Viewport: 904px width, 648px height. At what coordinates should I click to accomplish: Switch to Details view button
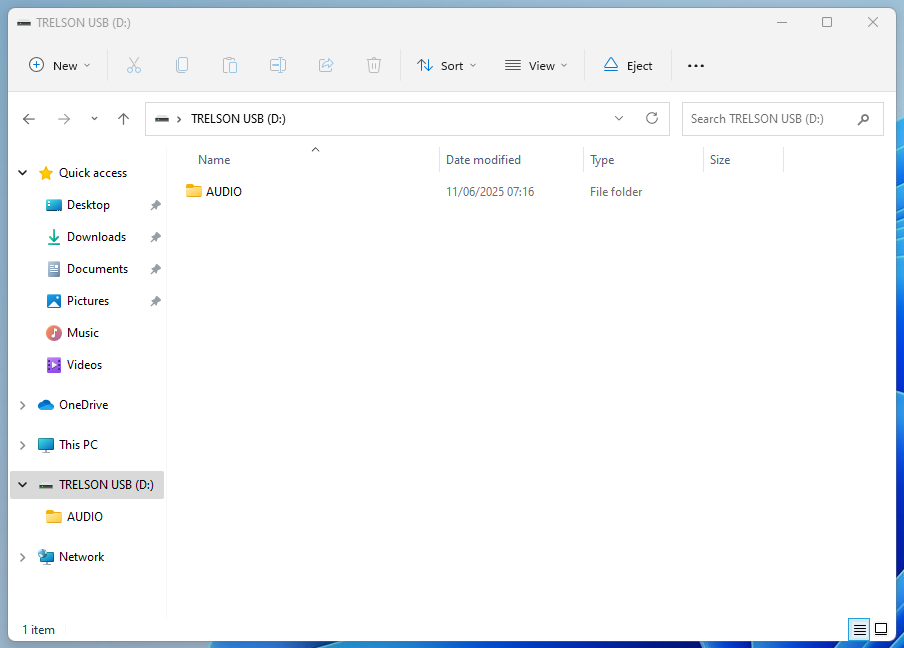[859, 629]
